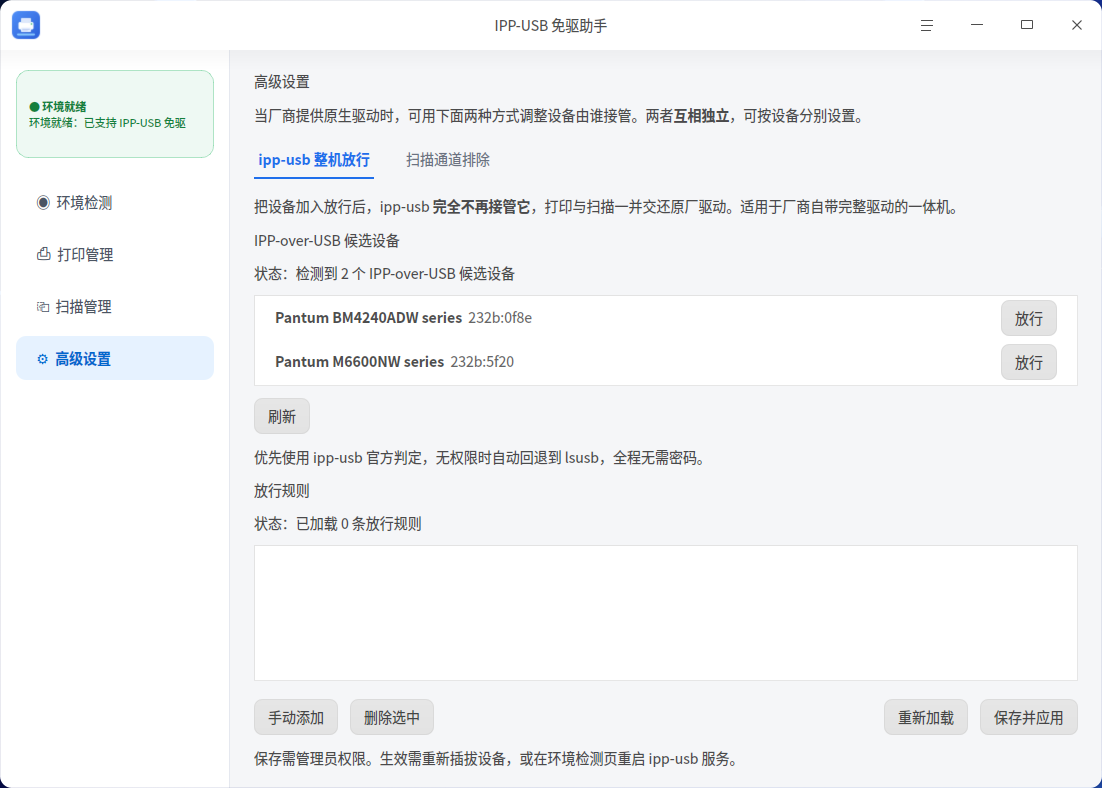
Task: Click the 手动添加 button
Action: [x=296, y=717]
